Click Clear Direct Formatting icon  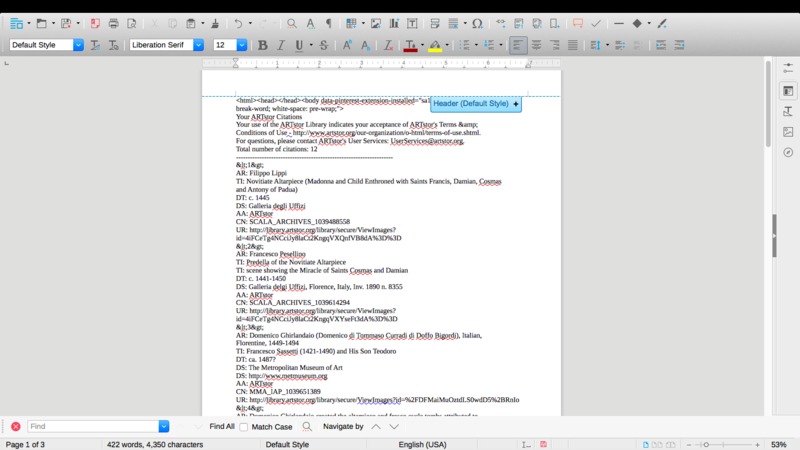tap(388, 45)
